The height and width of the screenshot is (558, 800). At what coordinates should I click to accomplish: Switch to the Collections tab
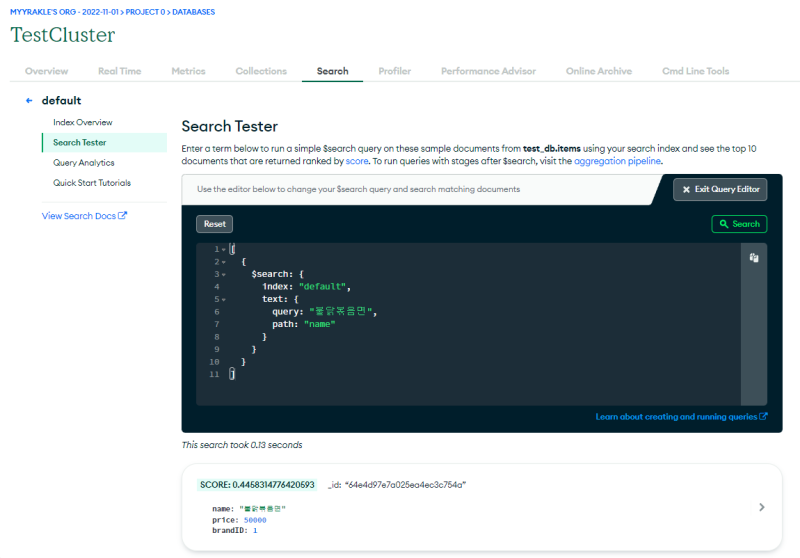[261, 72]
